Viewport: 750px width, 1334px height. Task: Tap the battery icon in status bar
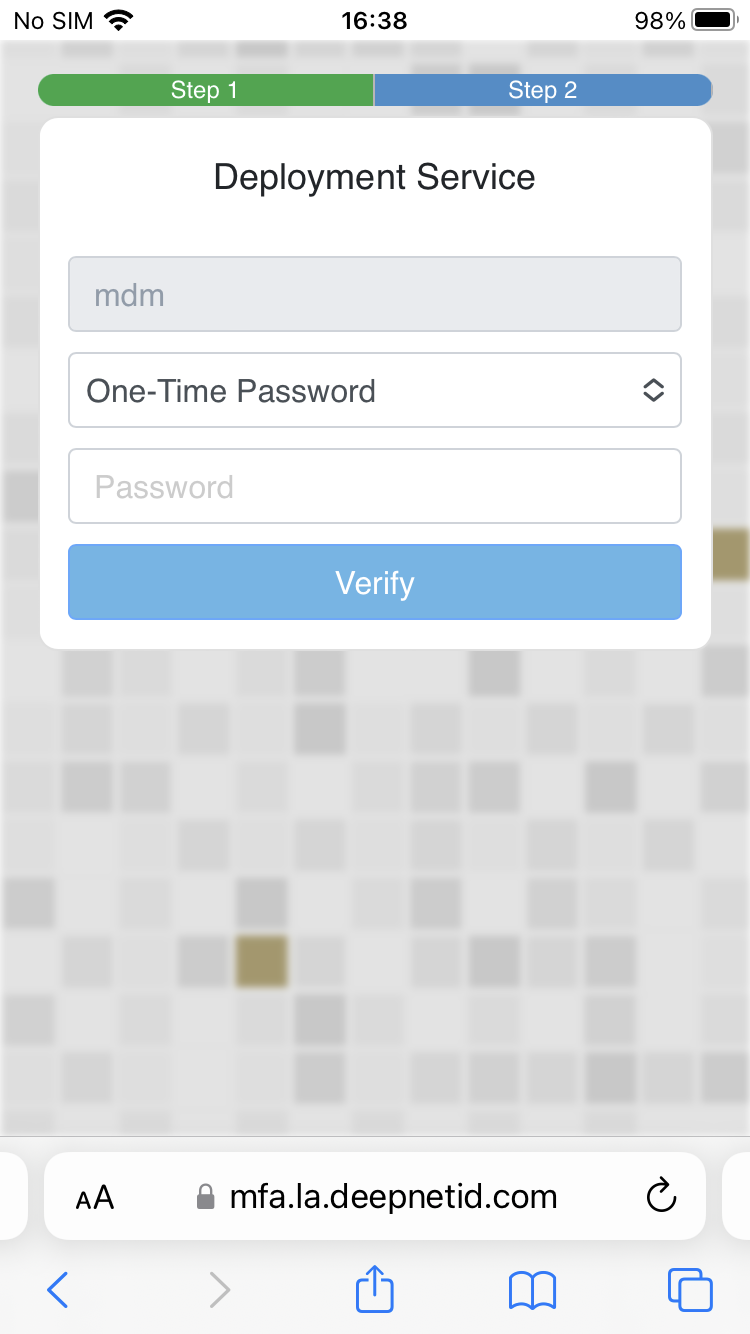(x=713, y=20)
